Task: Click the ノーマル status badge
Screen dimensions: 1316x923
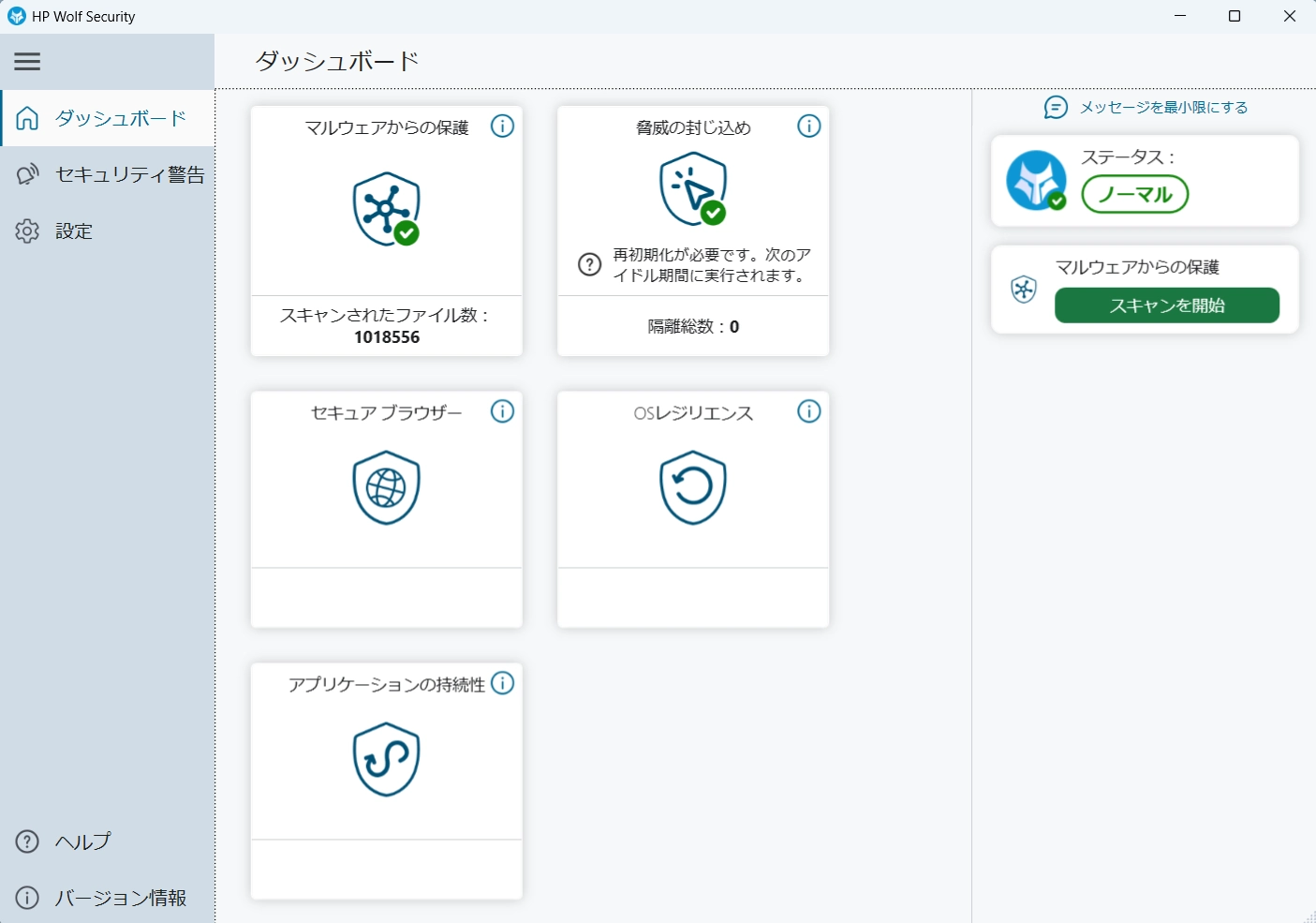Action: (x=1134, y=195)
